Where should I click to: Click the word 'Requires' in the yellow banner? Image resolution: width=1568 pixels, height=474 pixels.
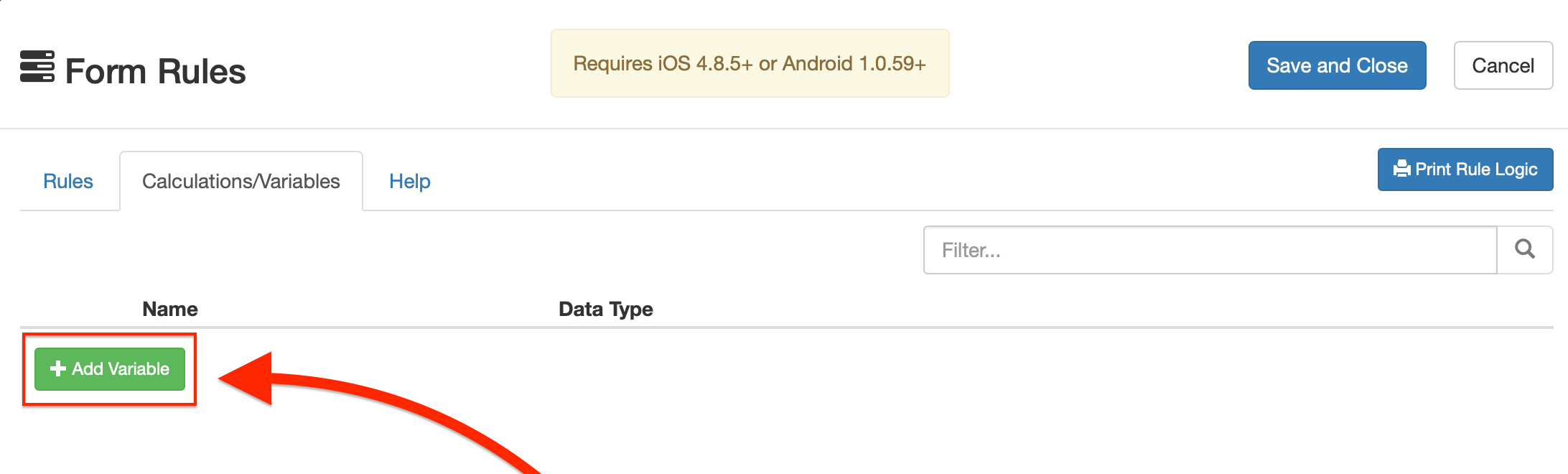(x=612, y=63)
